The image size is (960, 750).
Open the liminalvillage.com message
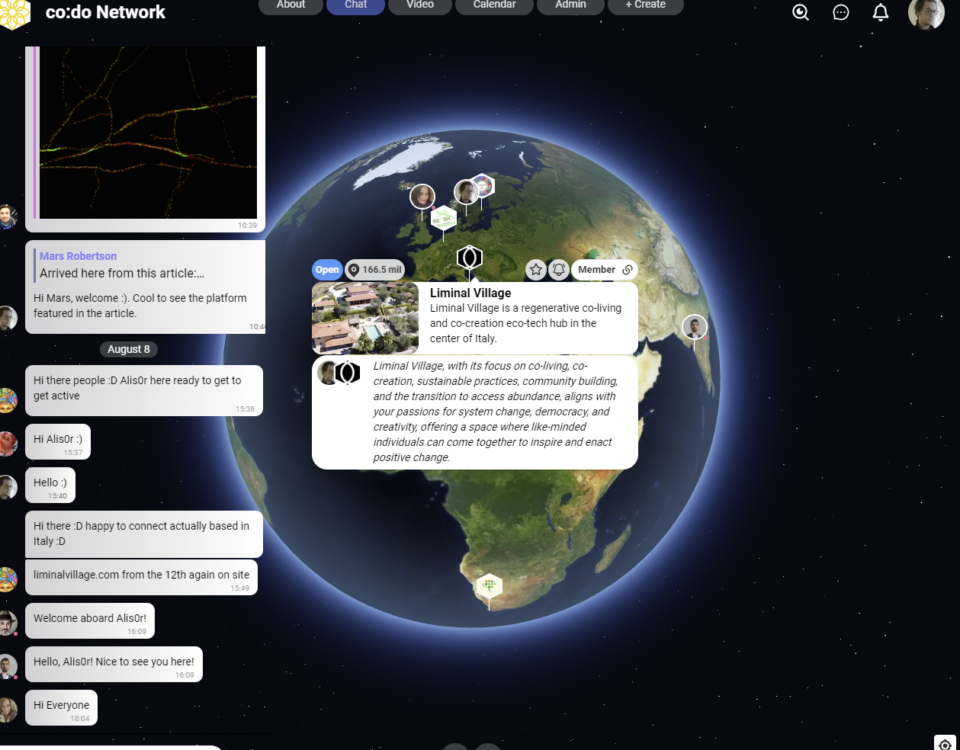pos(141,577)
